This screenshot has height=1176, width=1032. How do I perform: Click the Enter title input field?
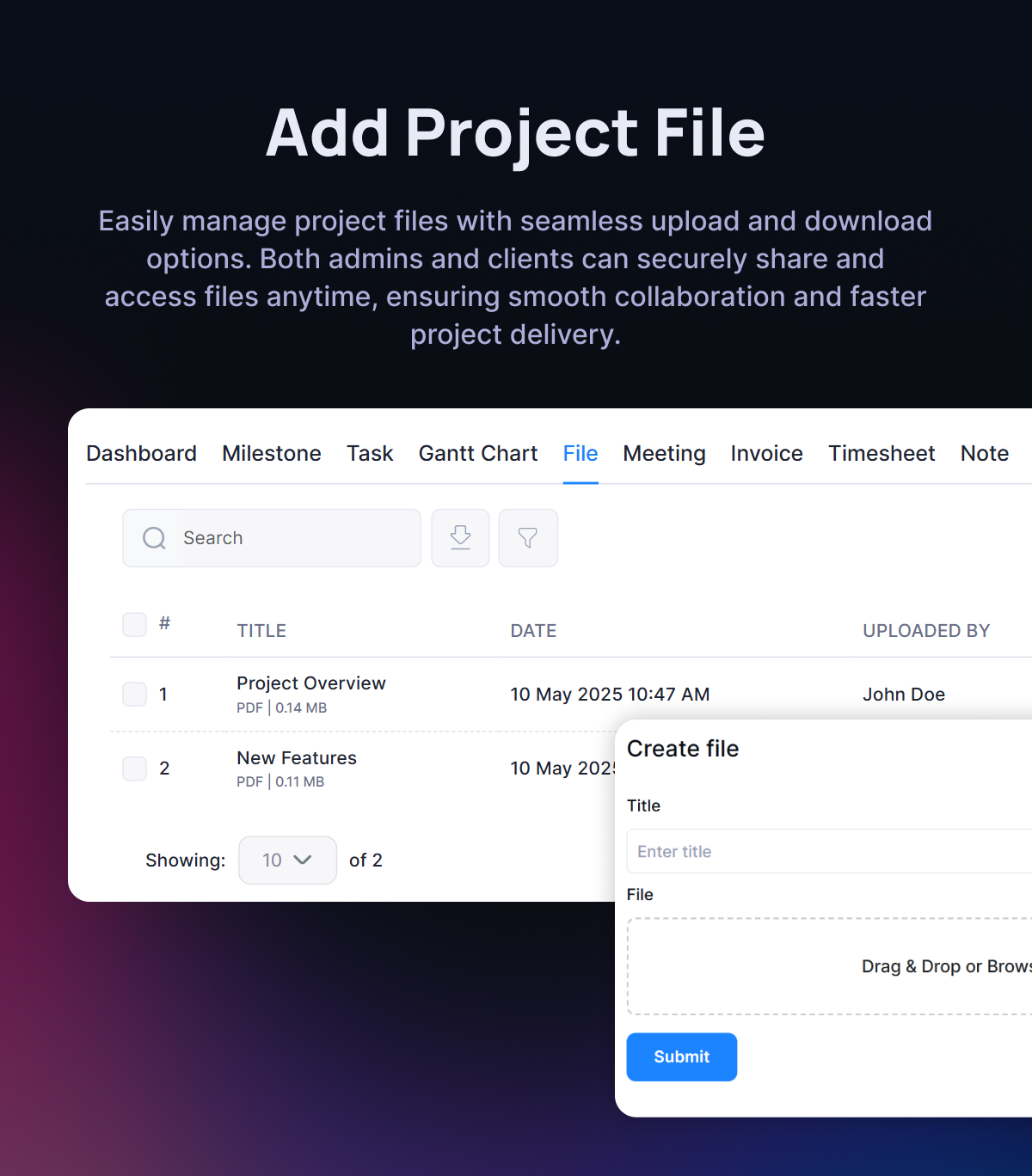point(826,851)
